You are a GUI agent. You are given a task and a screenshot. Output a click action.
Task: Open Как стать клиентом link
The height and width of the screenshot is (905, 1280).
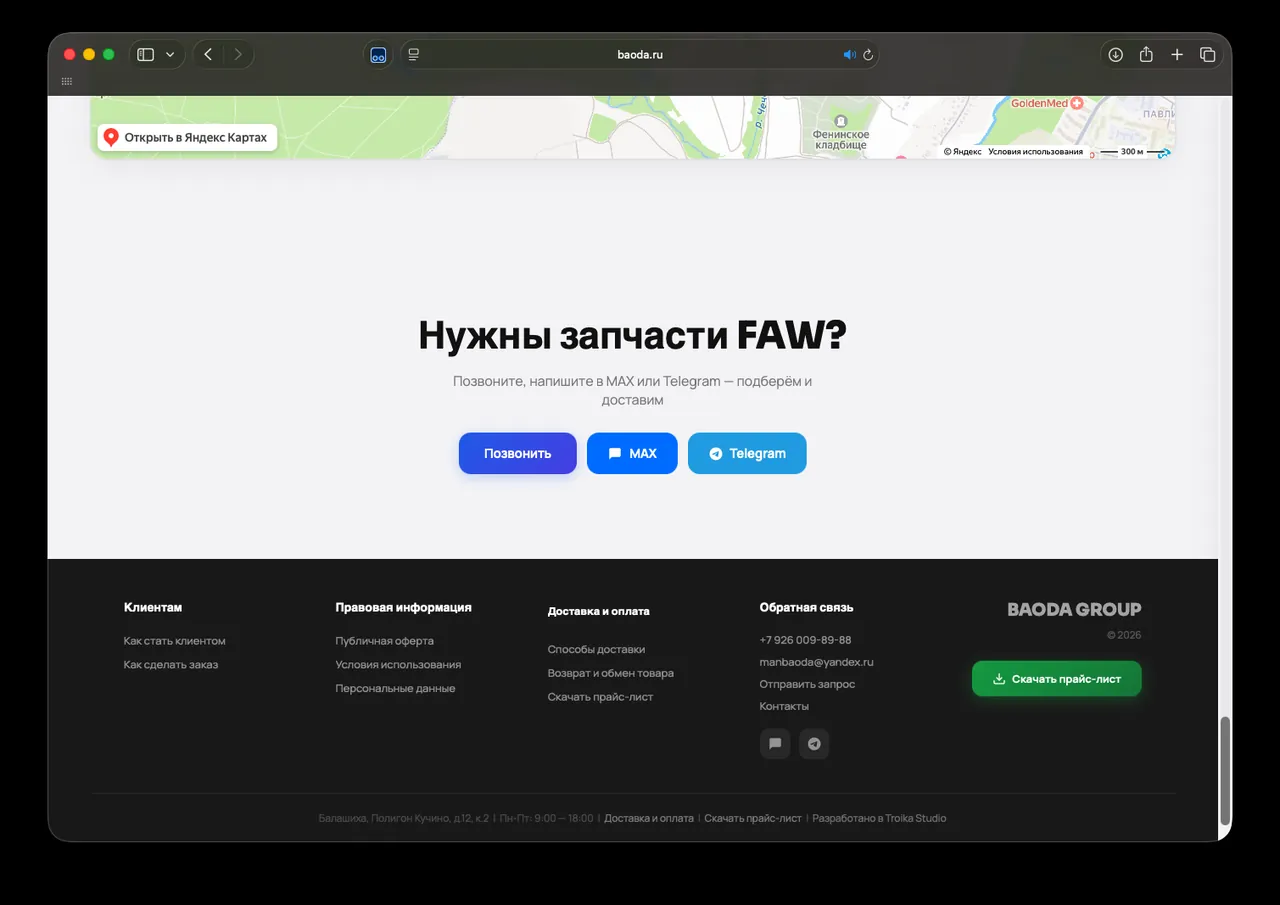pyautogui.click(x=175, y=641)
